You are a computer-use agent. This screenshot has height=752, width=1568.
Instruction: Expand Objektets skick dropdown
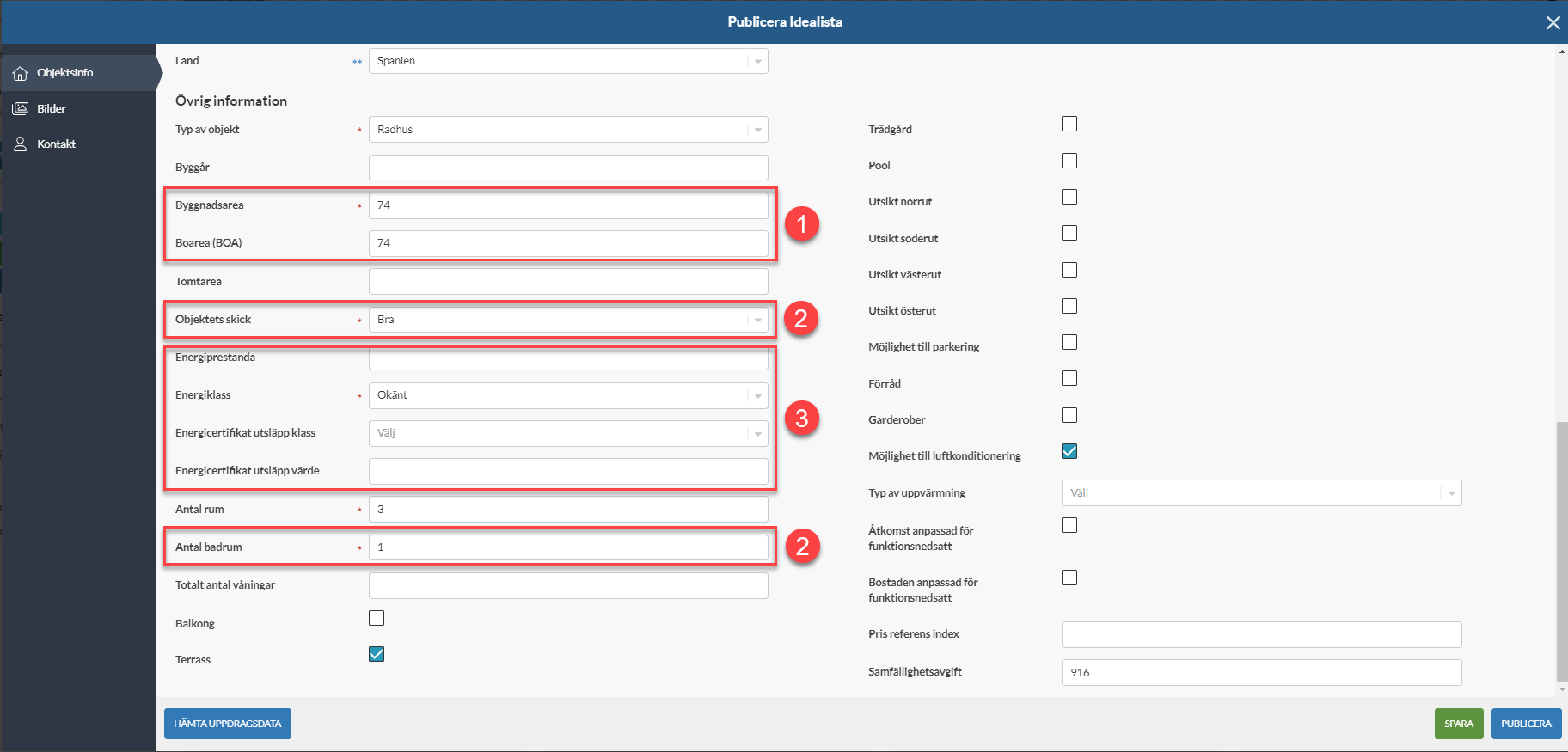pos(568,320)
